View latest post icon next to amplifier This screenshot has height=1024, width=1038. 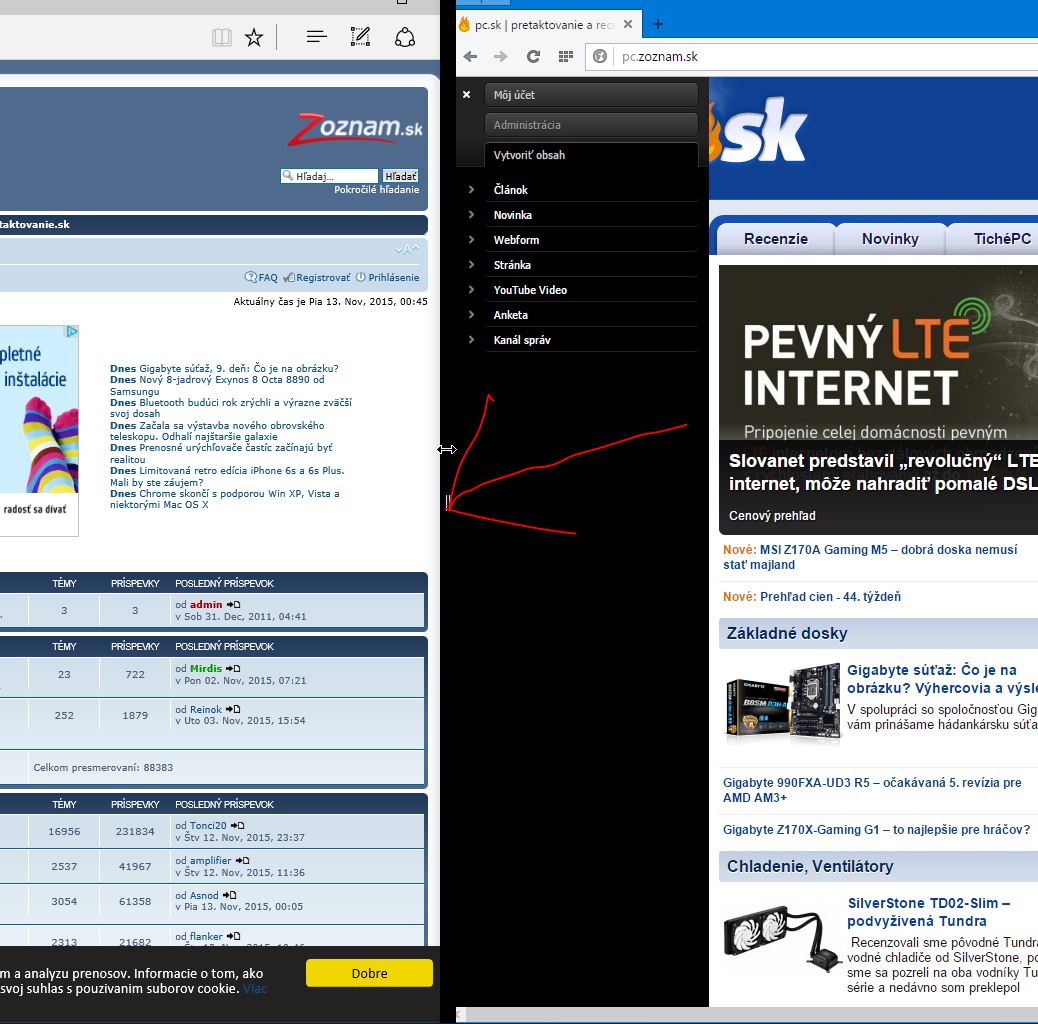(x=242, y=861)
